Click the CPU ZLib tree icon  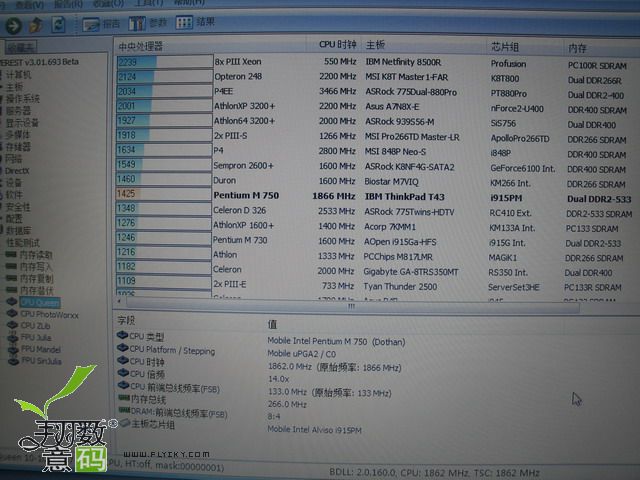(x=13, y=325)
